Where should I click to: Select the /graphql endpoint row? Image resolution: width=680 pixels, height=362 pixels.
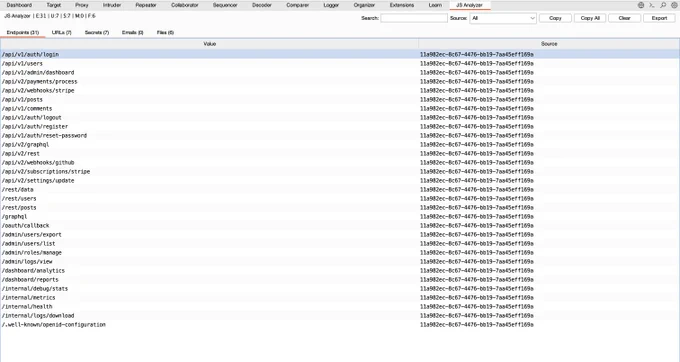(340, 217)
